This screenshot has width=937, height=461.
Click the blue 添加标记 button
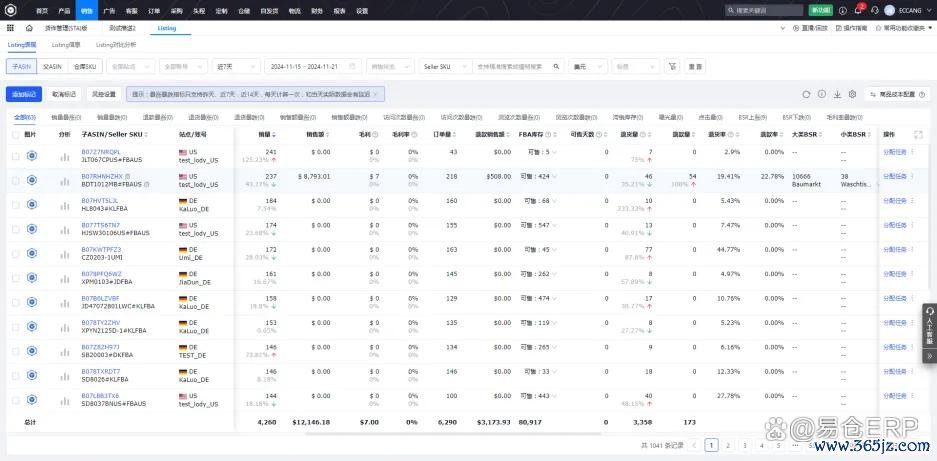click(24, 94)
